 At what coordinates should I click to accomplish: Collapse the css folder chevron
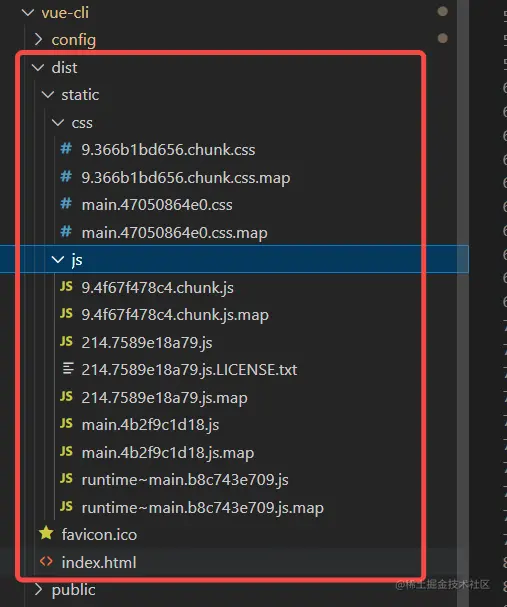58,122
